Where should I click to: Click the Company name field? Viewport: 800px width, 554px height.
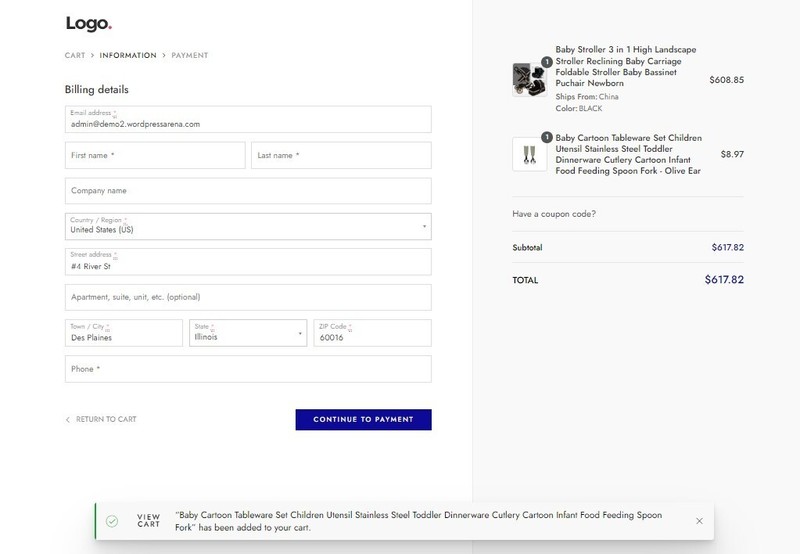click(248, 191)
